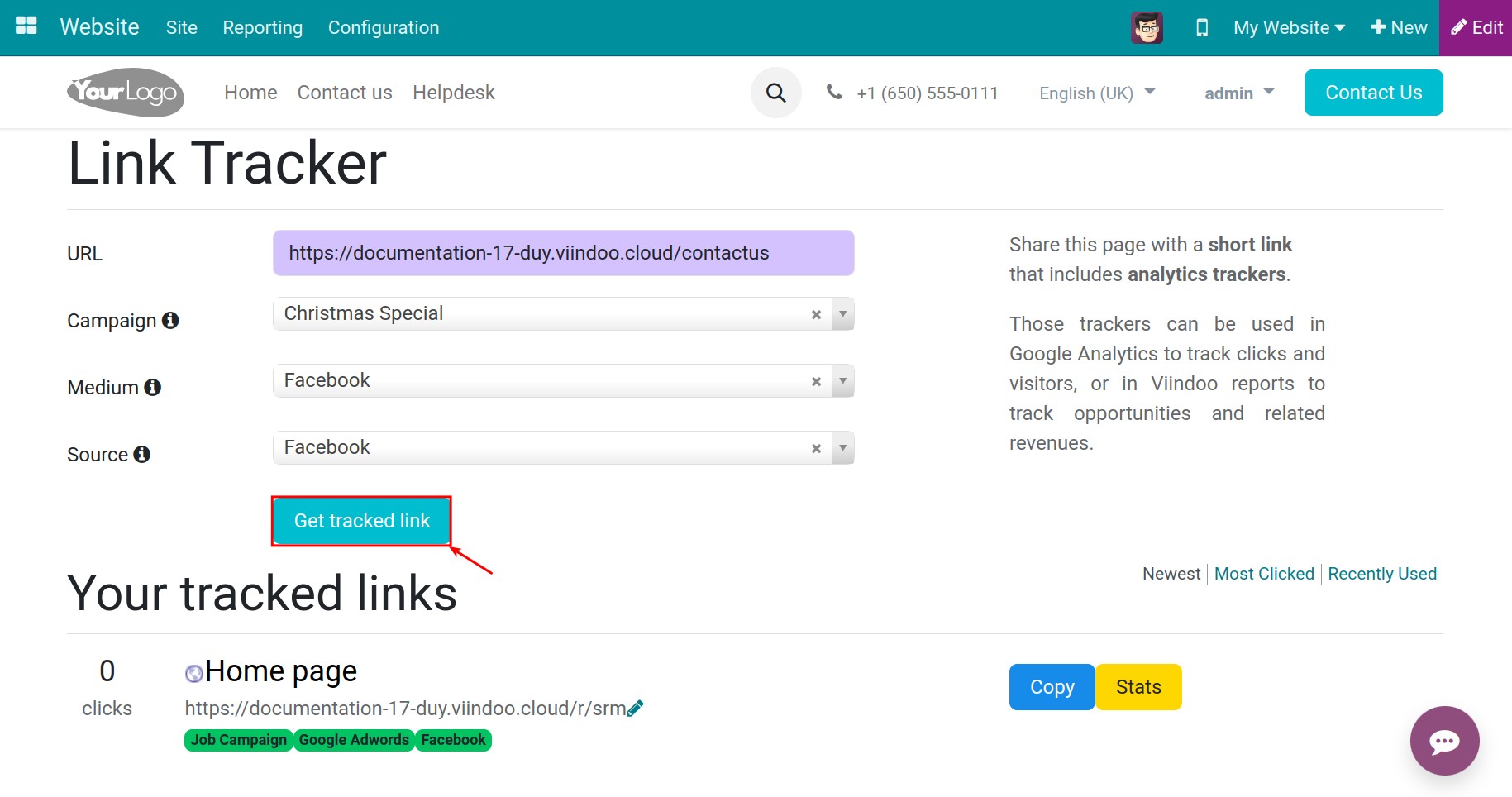Go to the Contact us nav link
This screenshot has height=797, width=1512.
pyautogui.click(x=345, y=93)
